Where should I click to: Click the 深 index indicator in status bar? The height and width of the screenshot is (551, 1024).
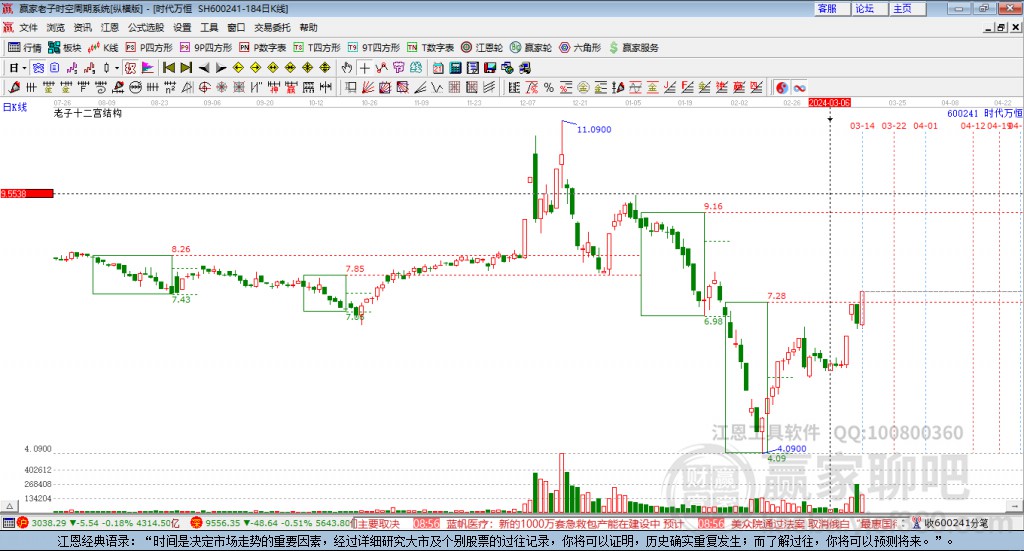[x=196, y=523]
